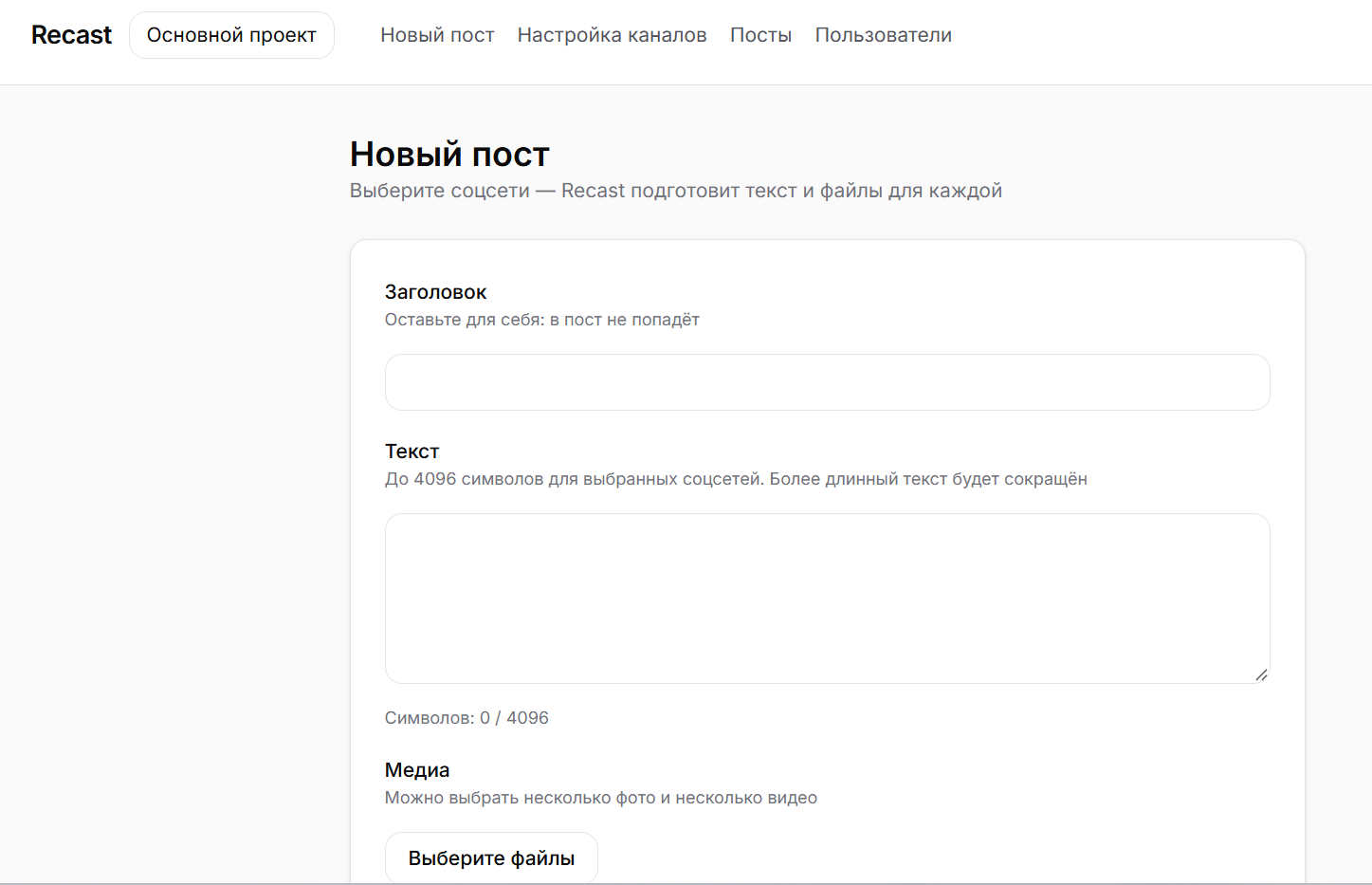This screenshot has height=885, width=1372.
Task: Click the Текст field label
Action: (412, 452)
